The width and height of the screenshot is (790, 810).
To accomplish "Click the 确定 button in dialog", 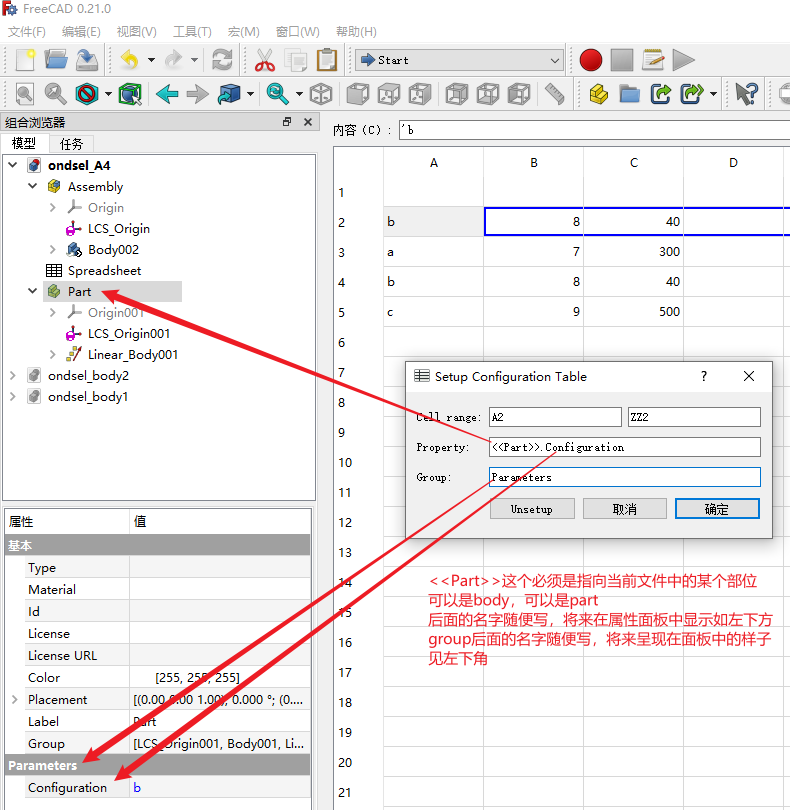I will (x=717, y=509).
